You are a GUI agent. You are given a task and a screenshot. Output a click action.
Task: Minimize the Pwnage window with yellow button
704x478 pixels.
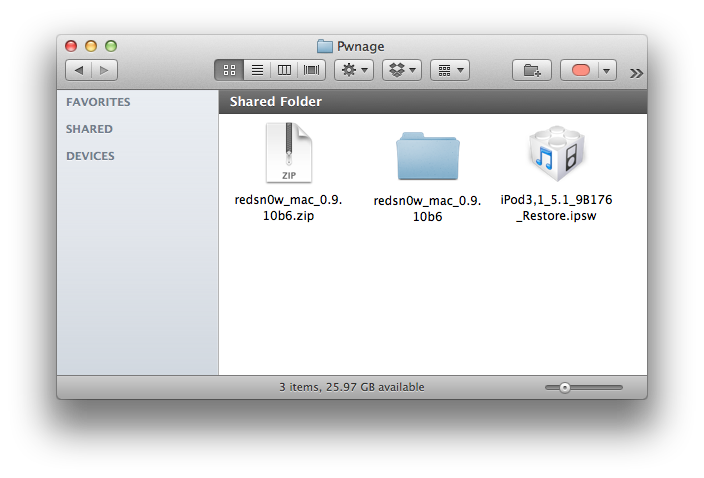(91, 46)
